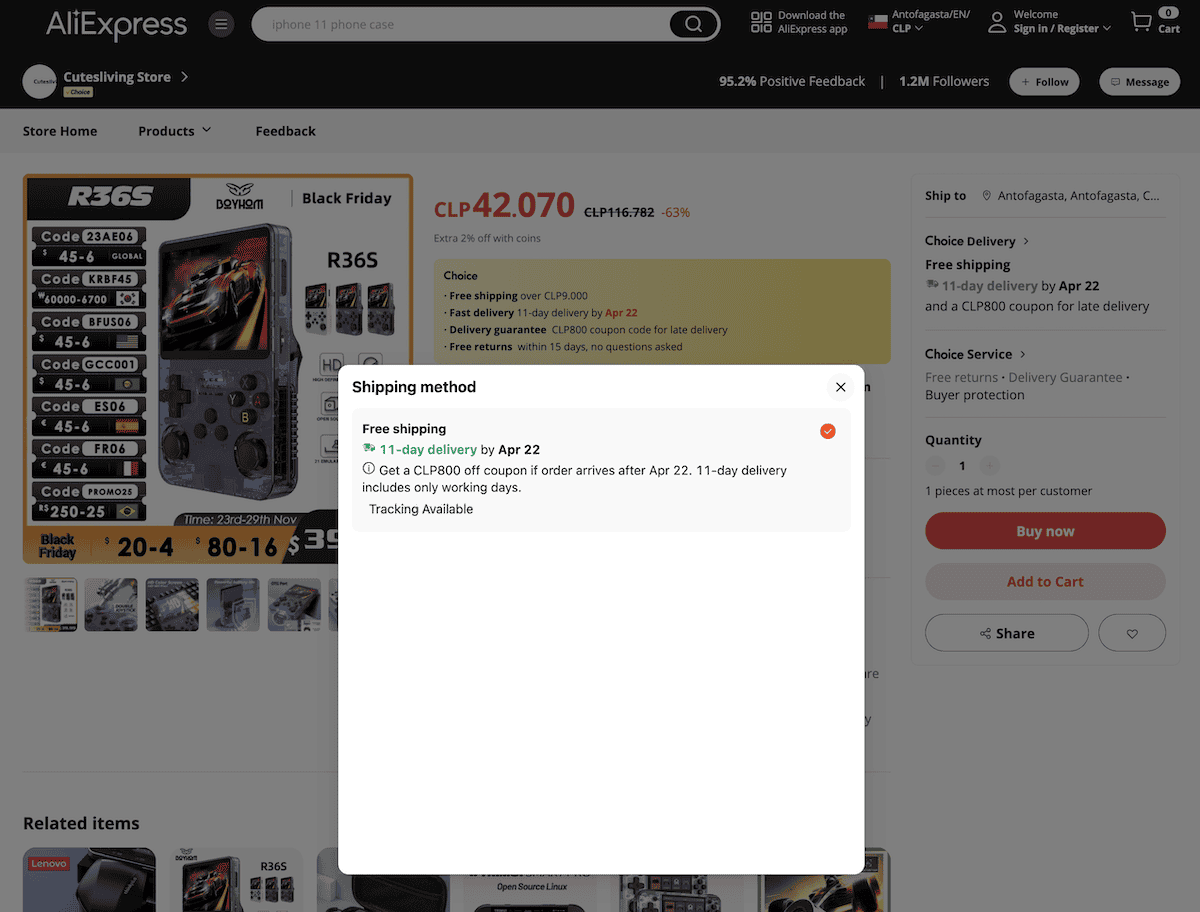This screenshot has height=912, width=1200.
Task: Click the search magnifier icon
Action: click(x=694, y=23)
